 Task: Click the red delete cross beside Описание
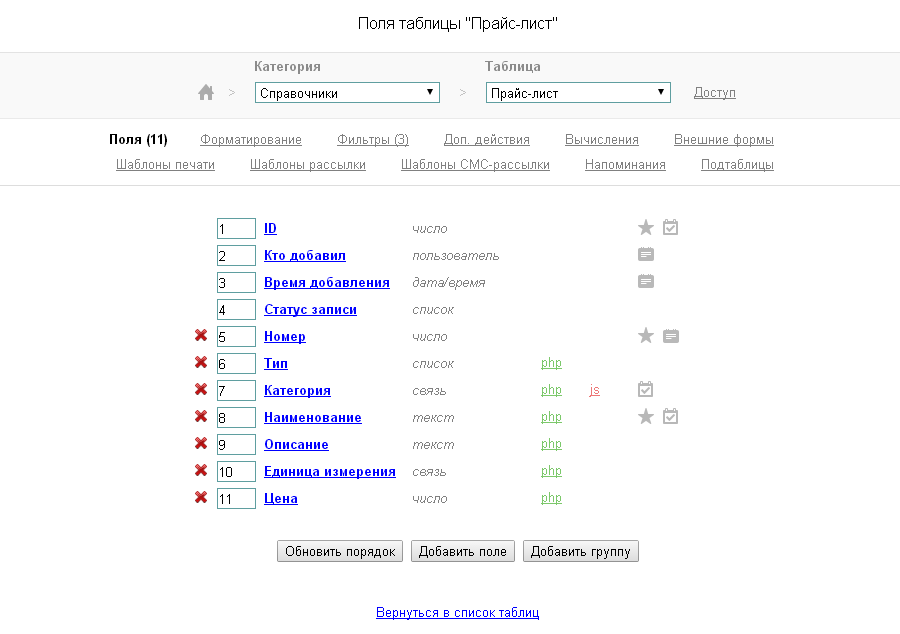click(x=201, y=444)
